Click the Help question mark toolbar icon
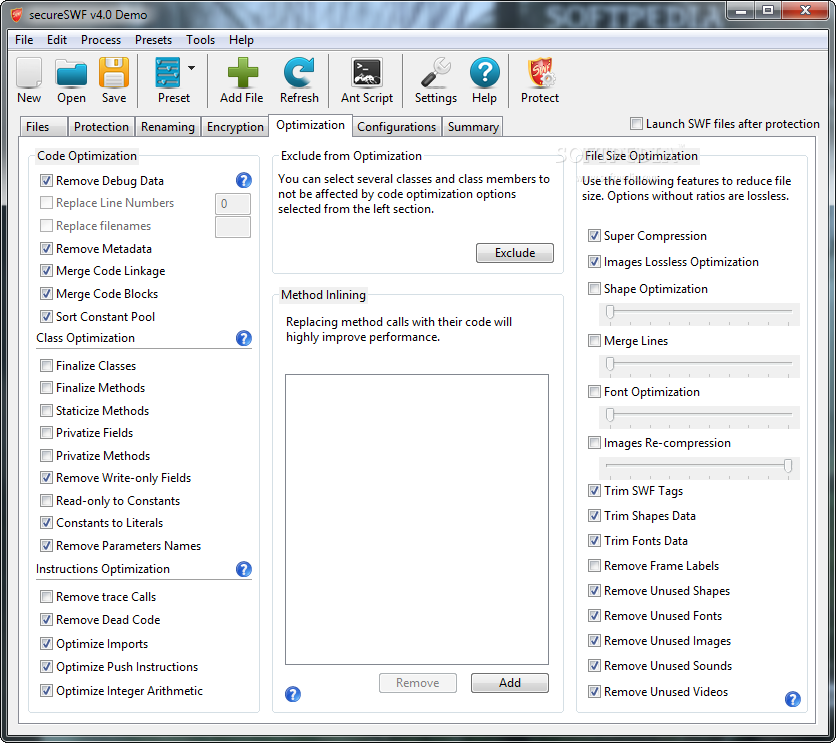This screenshot has height=743, width=836. point(485,72)
